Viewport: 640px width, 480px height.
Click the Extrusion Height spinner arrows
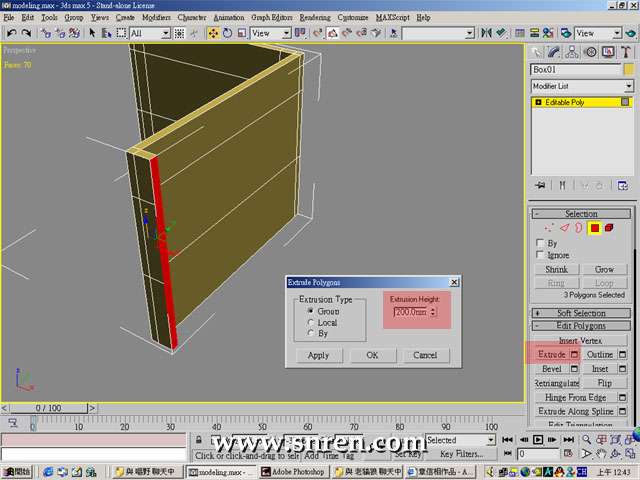pyautogui.click(x=433, y=312)
